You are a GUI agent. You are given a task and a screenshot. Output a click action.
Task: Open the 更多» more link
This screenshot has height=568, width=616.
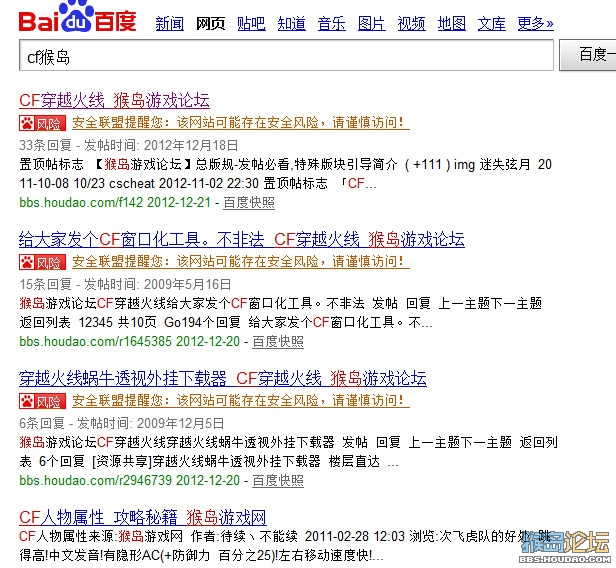tap(535, 24)
